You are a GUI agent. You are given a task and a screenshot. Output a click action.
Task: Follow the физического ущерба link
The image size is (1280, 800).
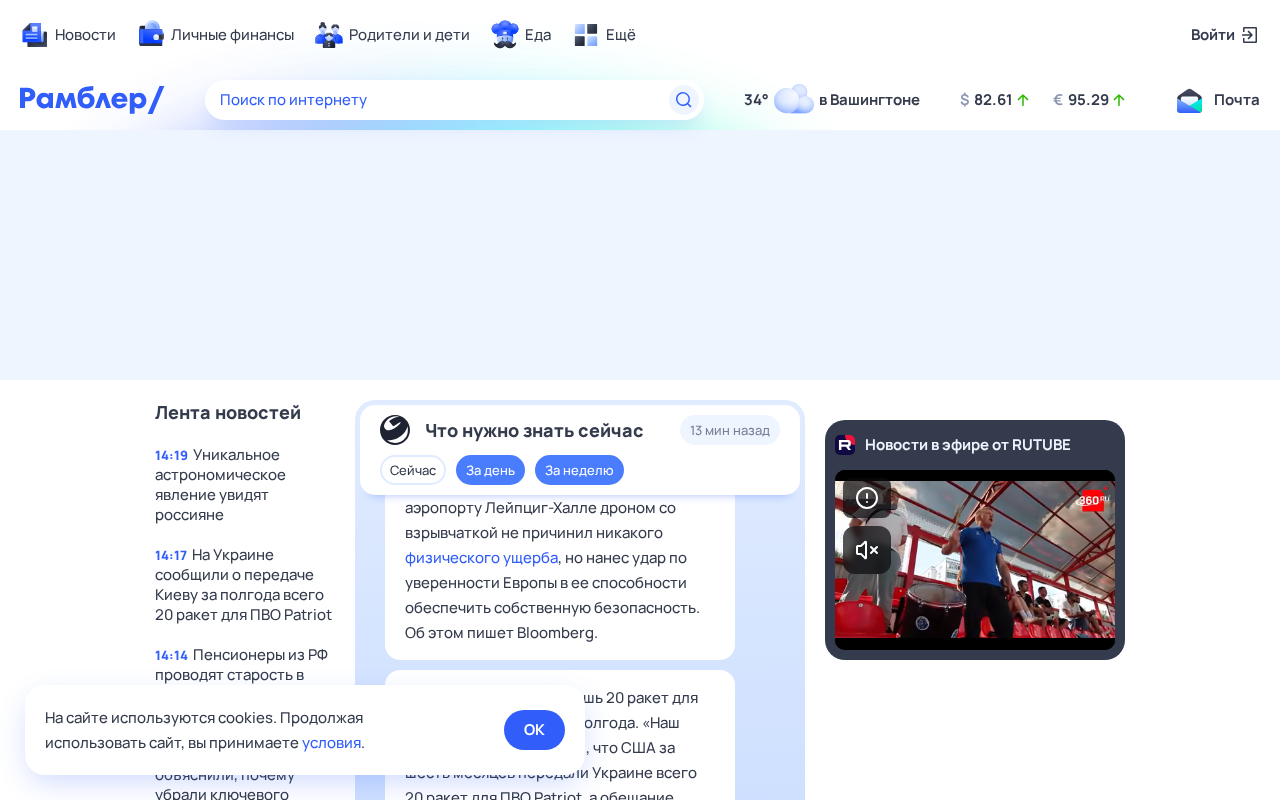coord(481,557)
